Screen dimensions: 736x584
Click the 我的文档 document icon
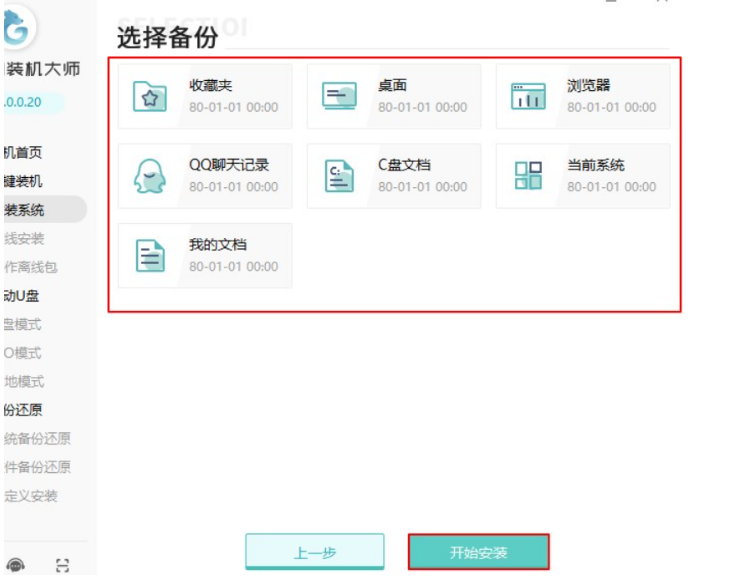click(150, 256)
